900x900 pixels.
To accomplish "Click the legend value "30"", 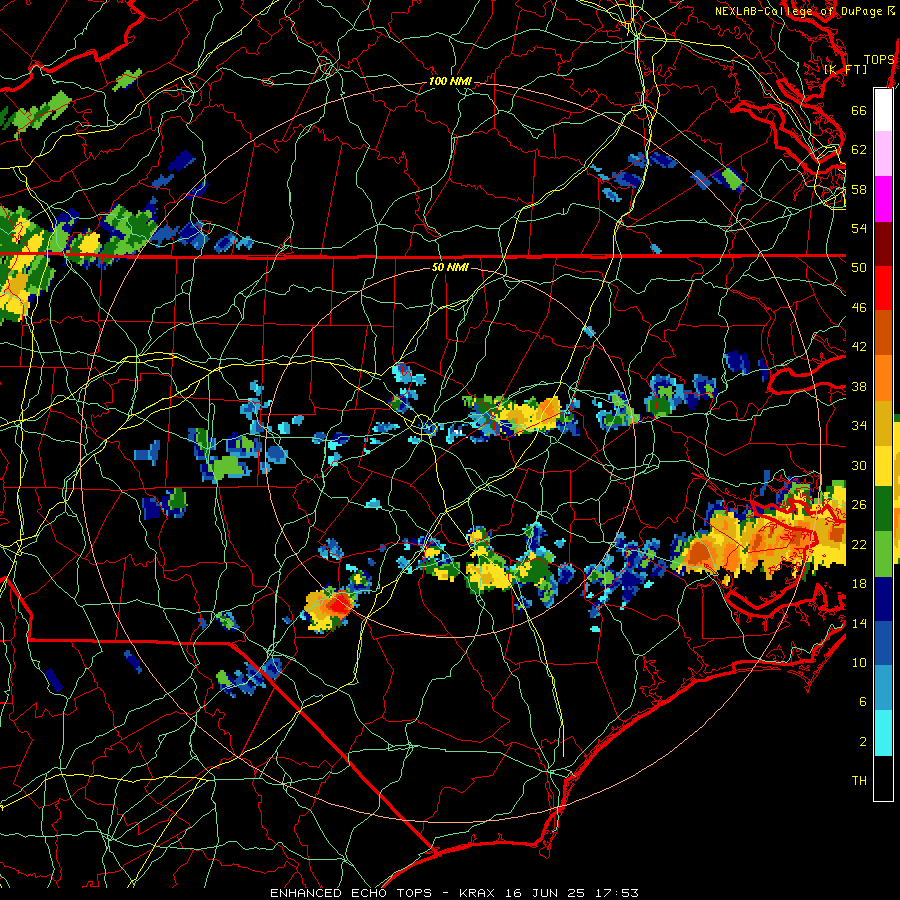I will [x=859, y=465].
